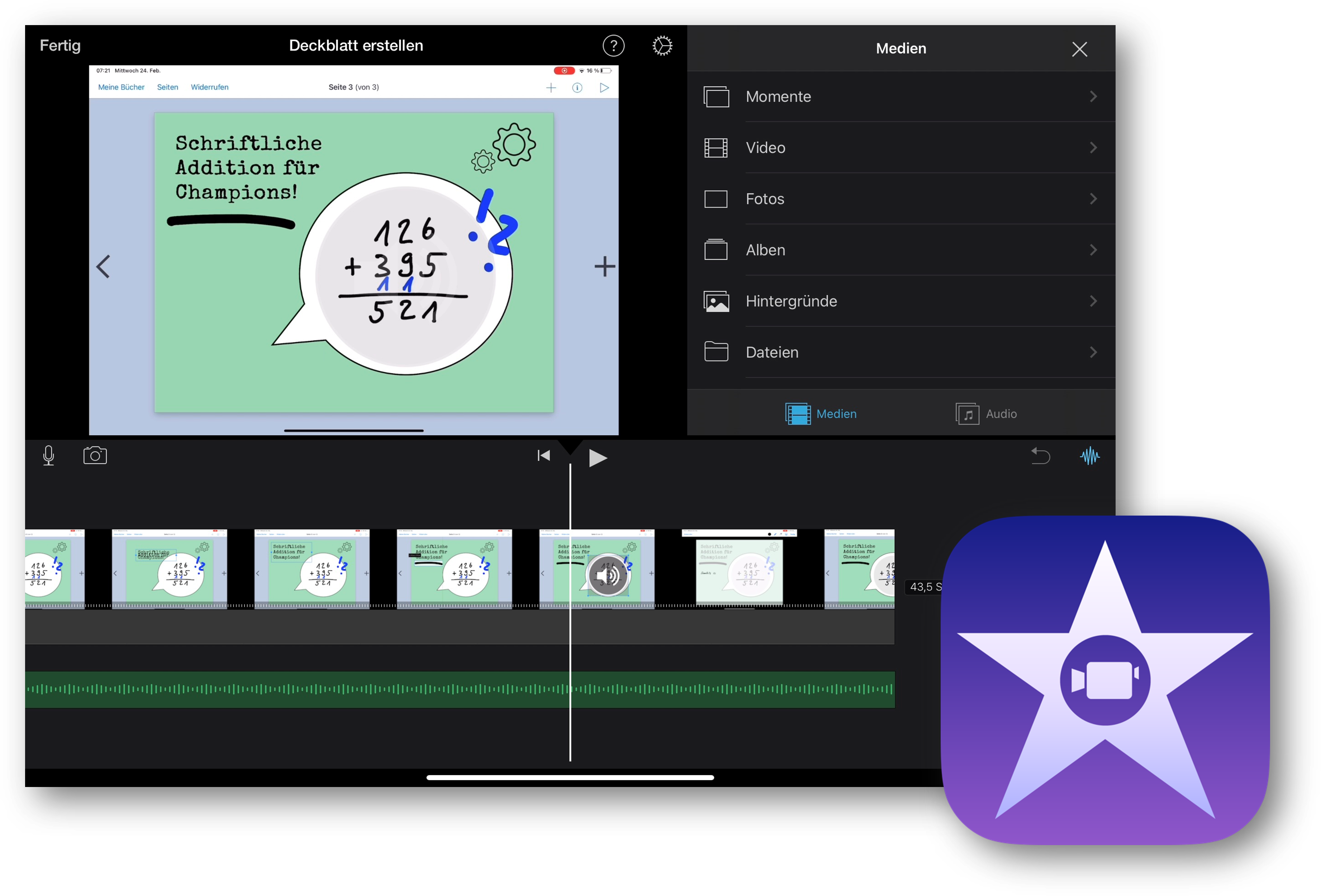The width and height of the screenshot is (1321, 896).
Task: Tap the Fotos rectangle icon
Action: coord(716,199)
